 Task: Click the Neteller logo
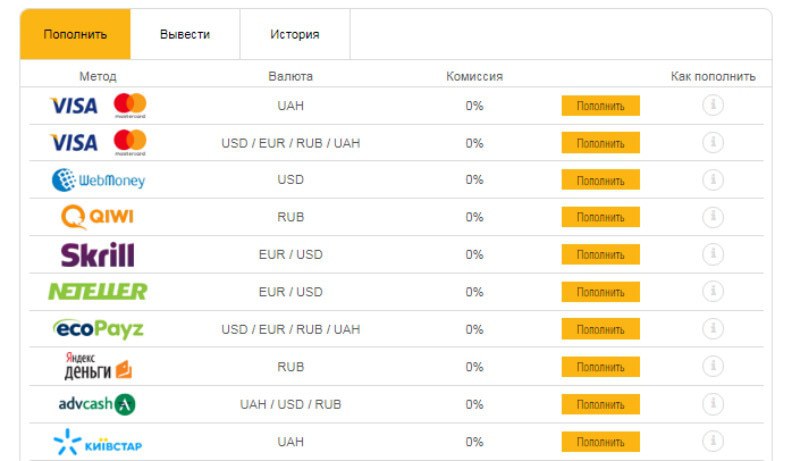98,292
